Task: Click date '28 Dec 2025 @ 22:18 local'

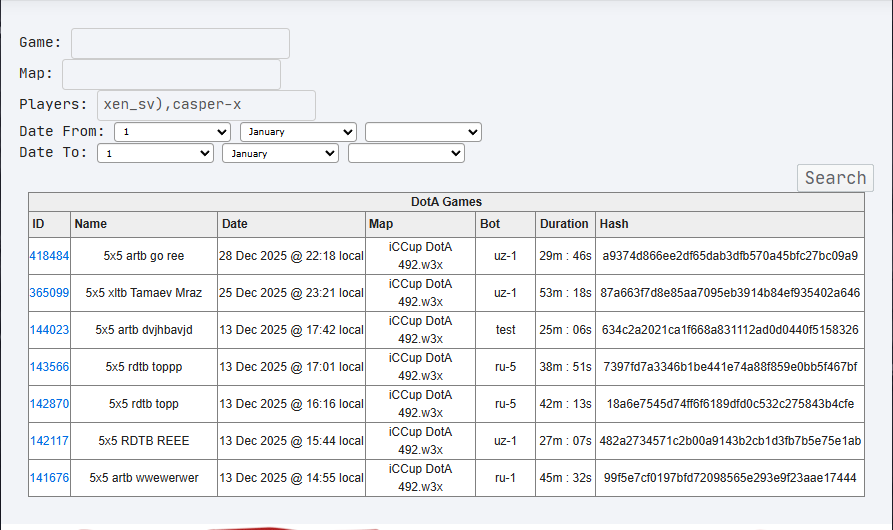Action: click(292, 256)
